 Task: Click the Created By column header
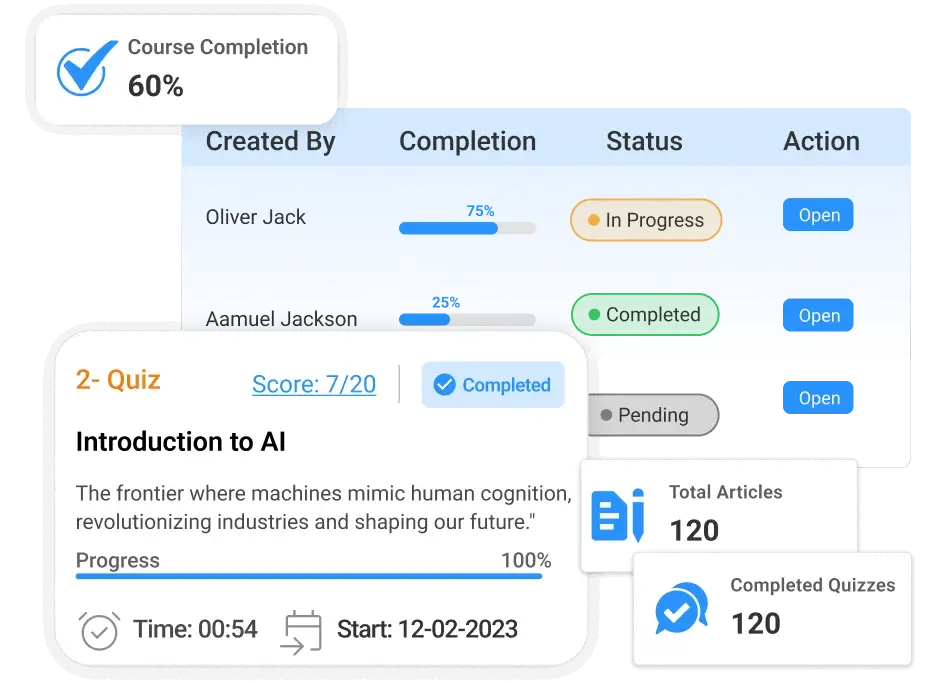point(270,142)
